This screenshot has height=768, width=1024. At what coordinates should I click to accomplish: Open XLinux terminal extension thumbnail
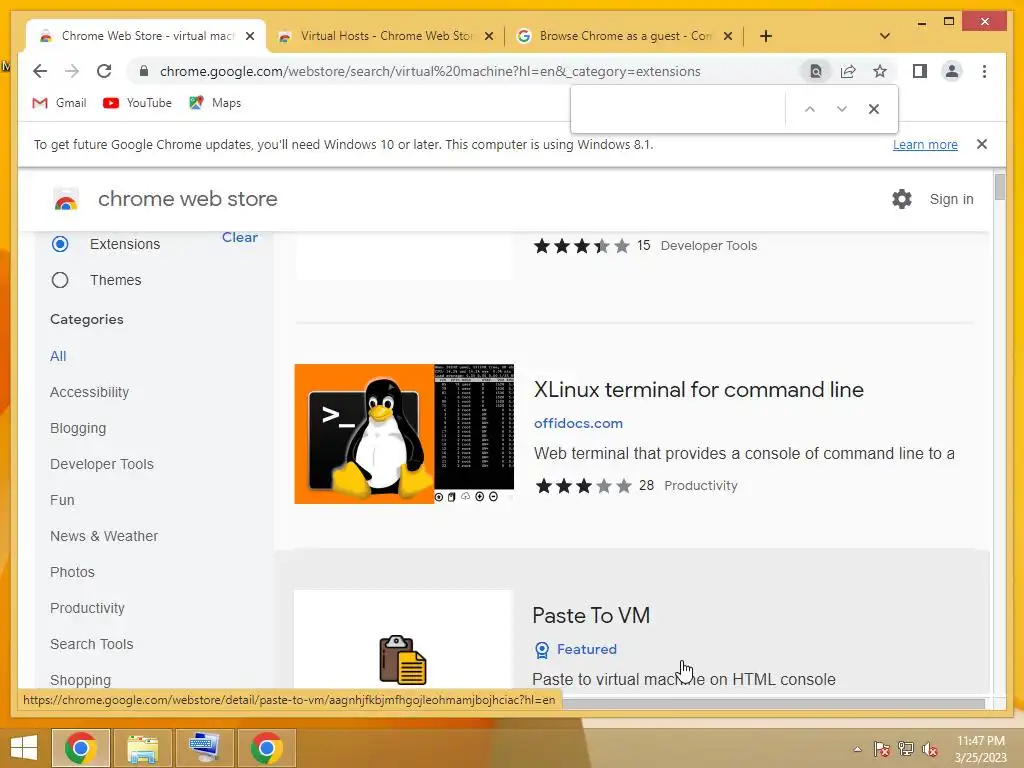[404, 434]
